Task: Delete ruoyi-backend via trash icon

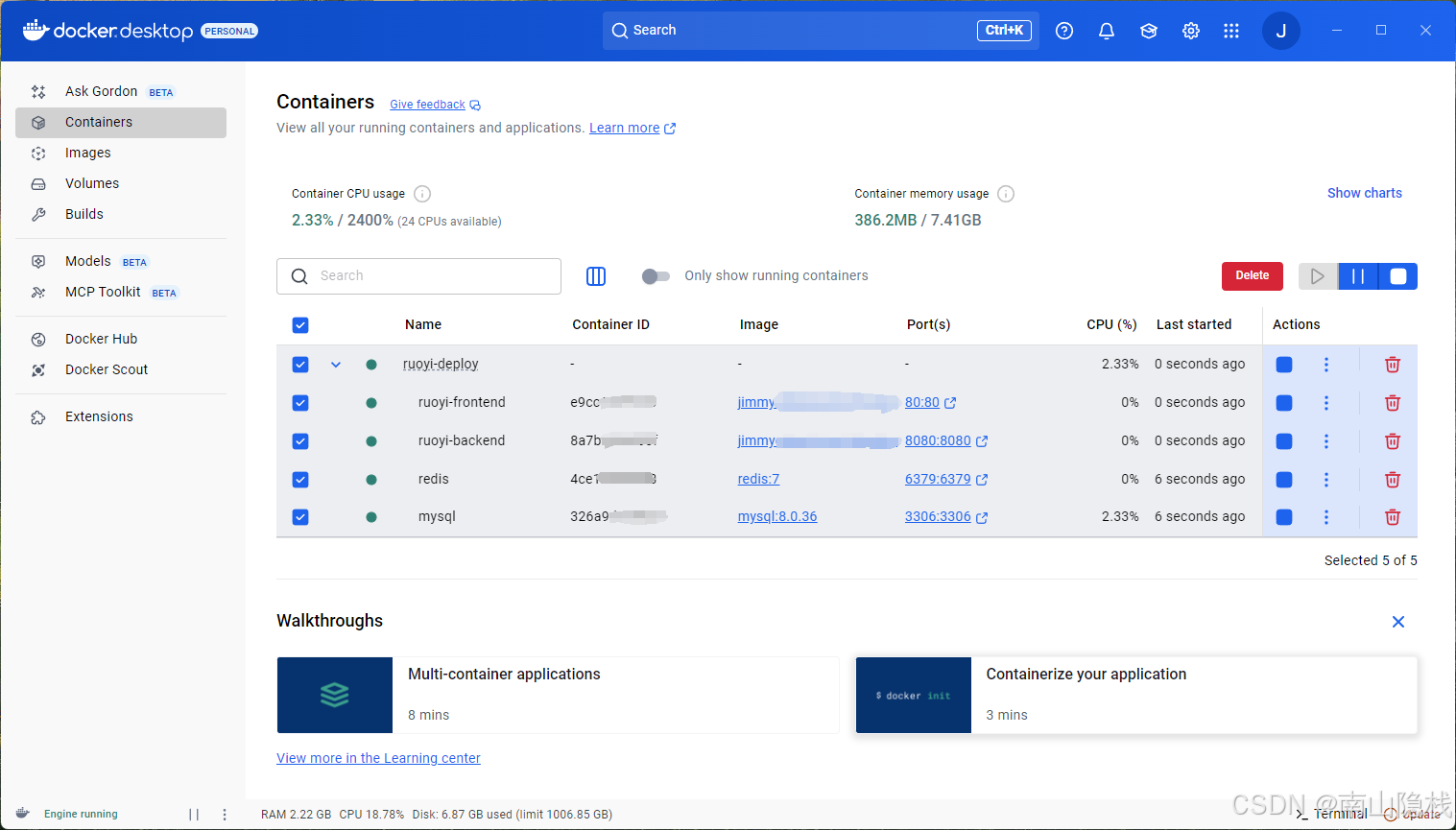Action: point(1393,441)
